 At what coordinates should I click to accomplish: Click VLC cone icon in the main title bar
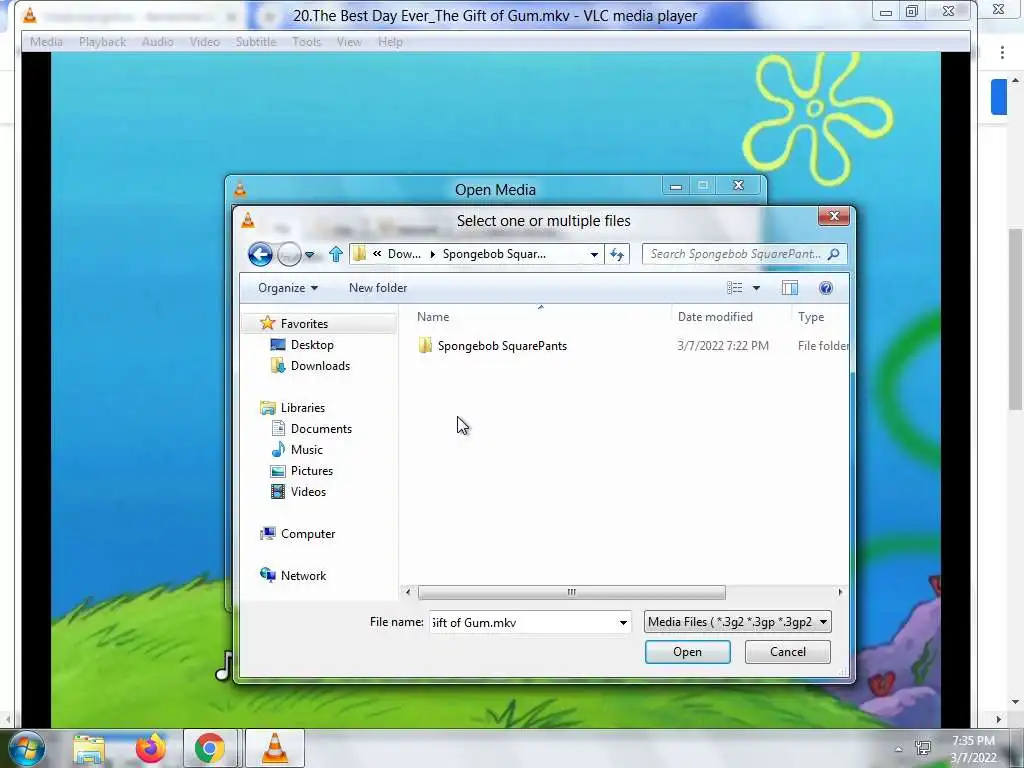[x=29, y=15]
